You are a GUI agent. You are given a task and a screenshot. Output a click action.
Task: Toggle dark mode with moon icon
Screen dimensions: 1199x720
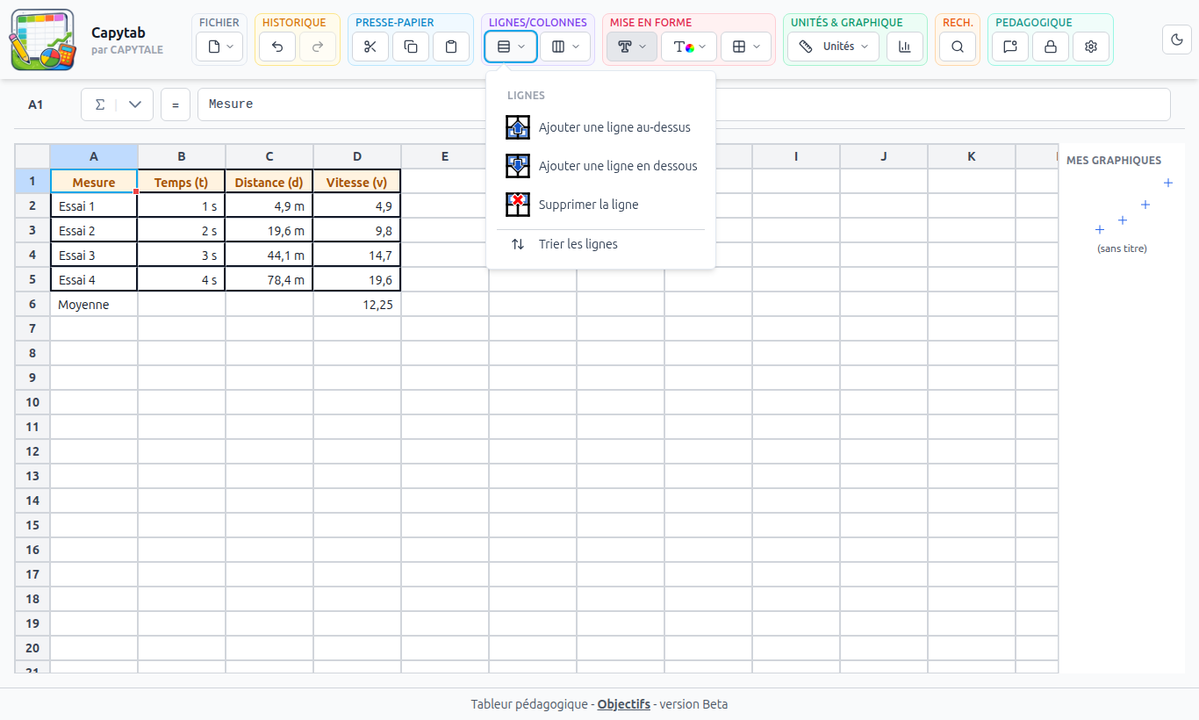point(1178,40)
